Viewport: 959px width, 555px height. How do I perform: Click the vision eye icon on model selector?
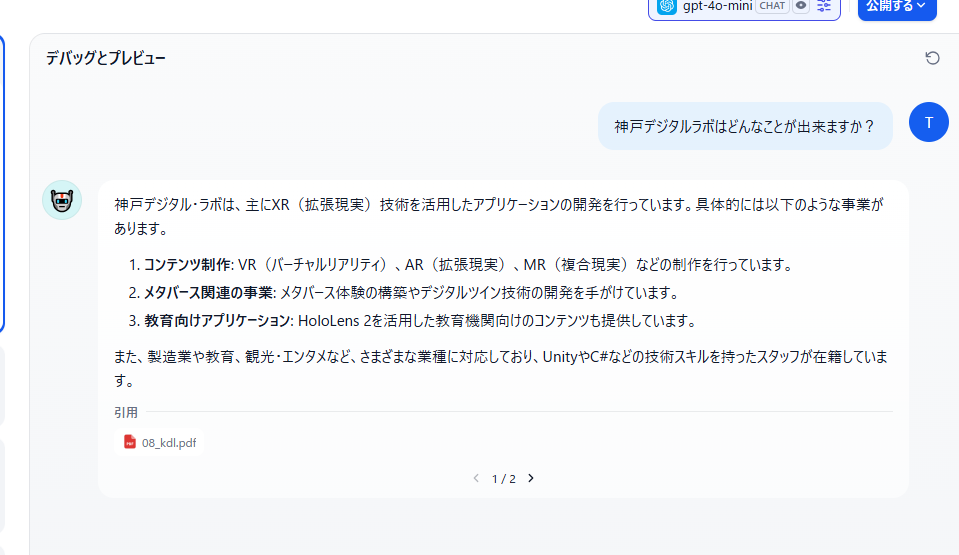pyautogui.click(x=801, y=6)
